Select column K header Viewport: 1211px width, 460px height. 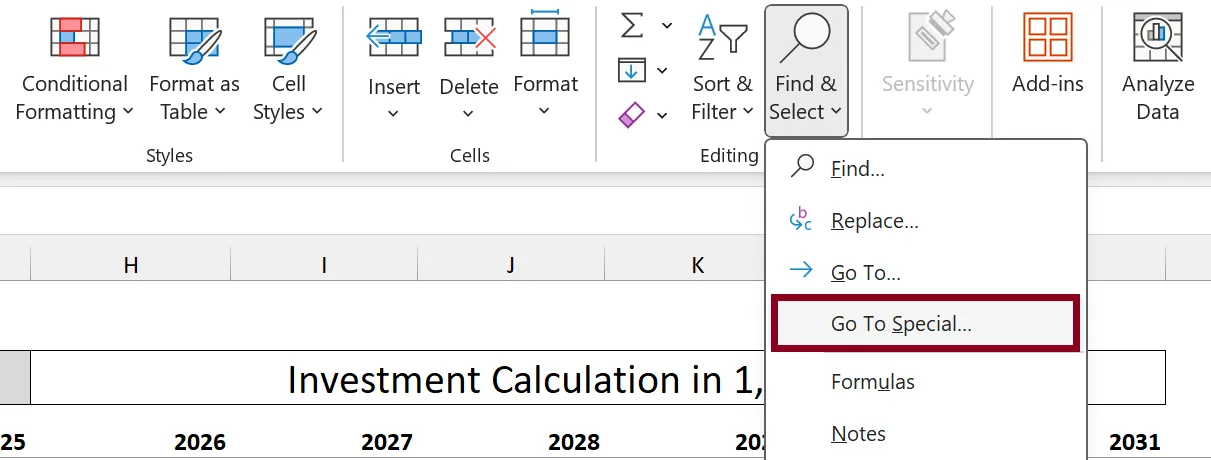[698, 264]
